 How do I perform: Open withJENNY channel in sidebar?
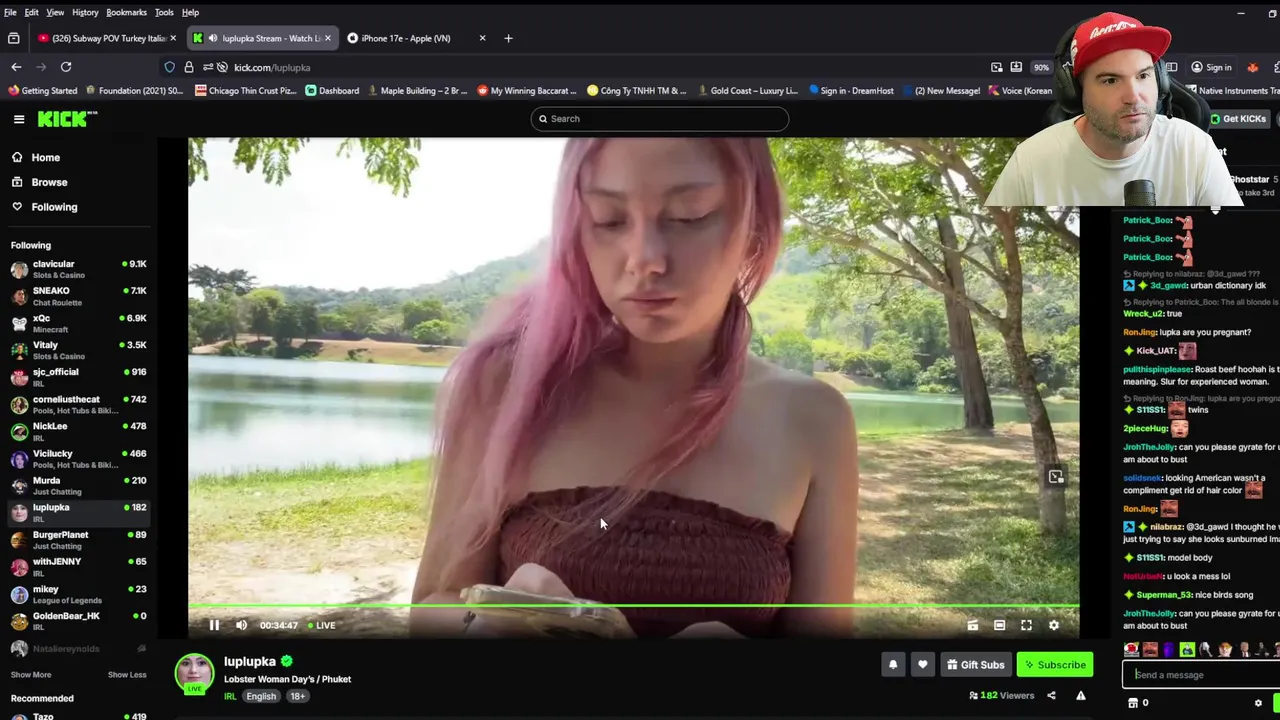pyautogui.click(x=78, y=566)
